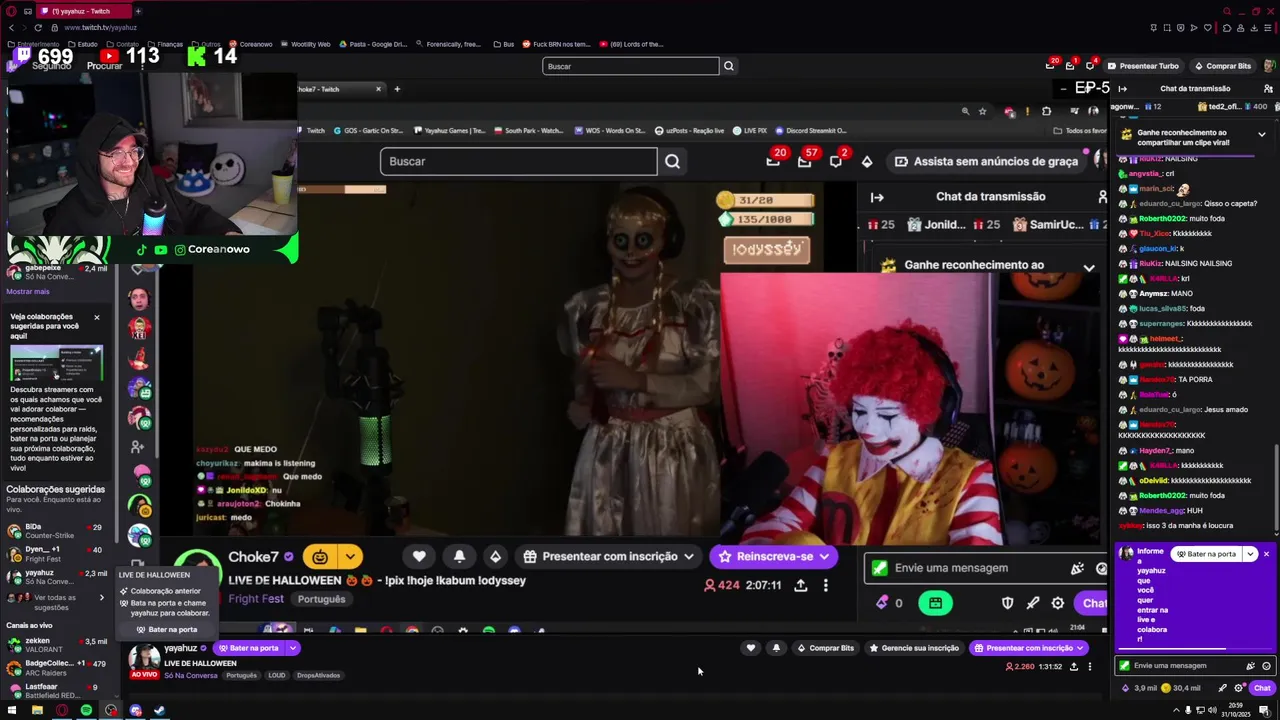Collapse inner Choke7 chat panel arrow

coord(877,197)
